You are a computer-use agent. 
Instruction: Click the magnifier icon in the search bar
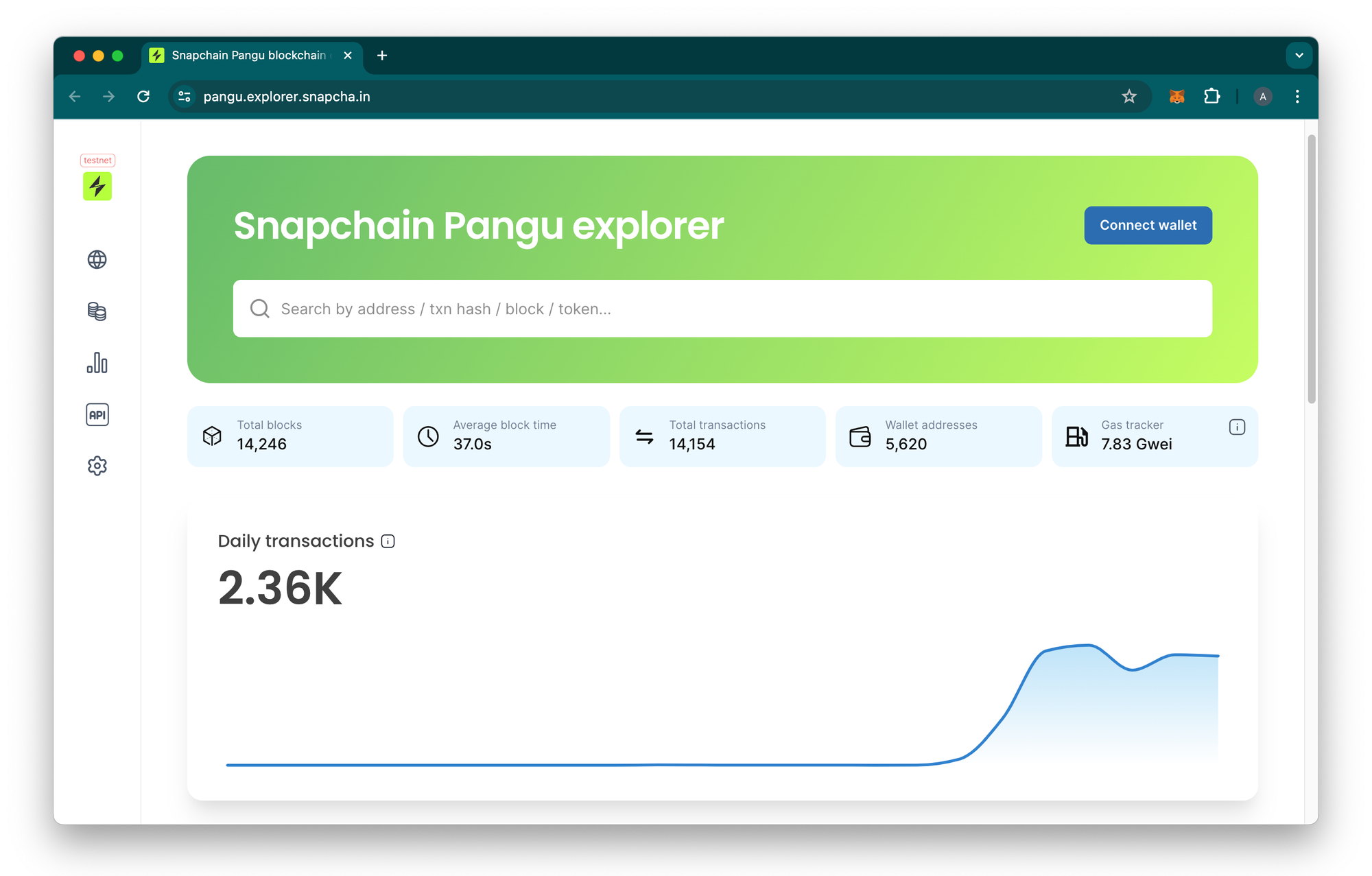pyautogui.click(x=259, y=309)
